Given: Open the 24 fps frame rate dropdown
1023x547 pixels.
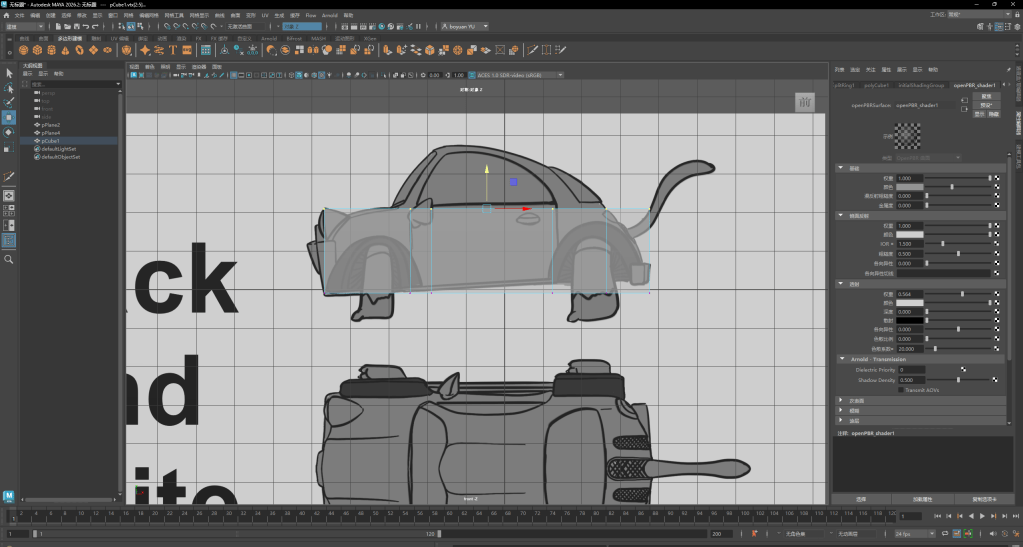Looking at the screenshot, I should point(916,534).
